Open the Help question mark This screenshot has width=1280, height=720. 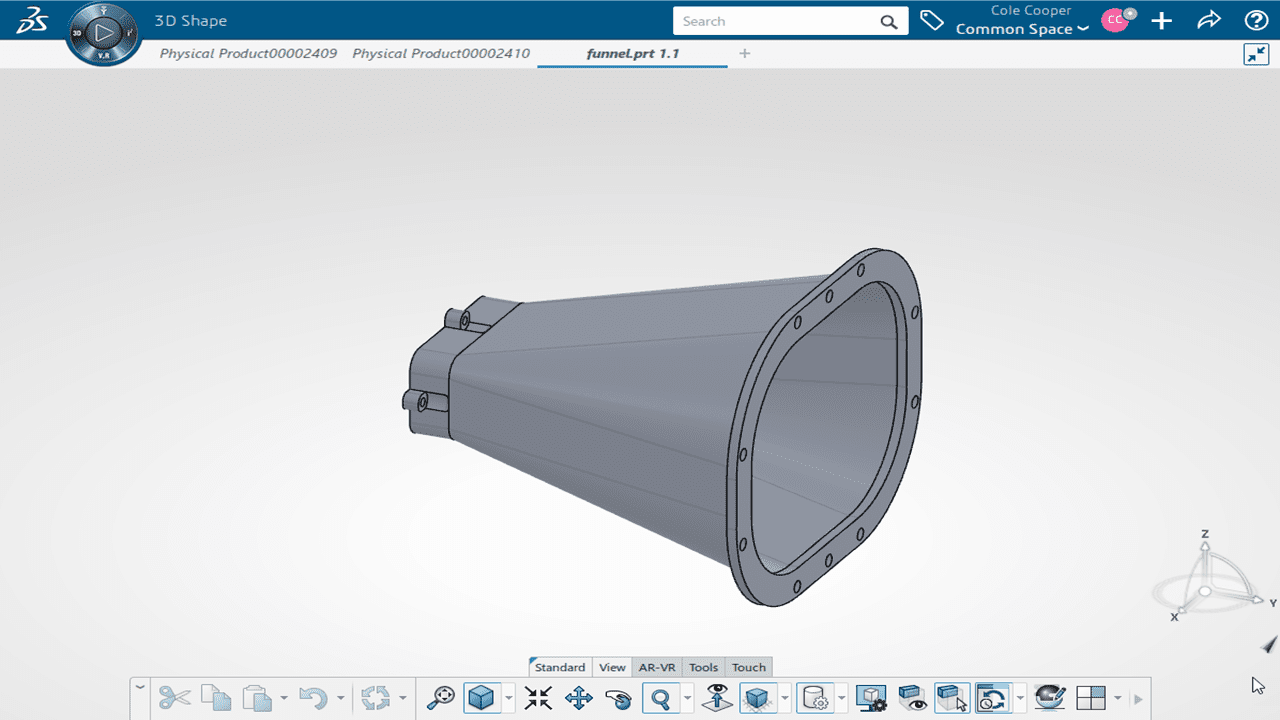point(1256,21)
